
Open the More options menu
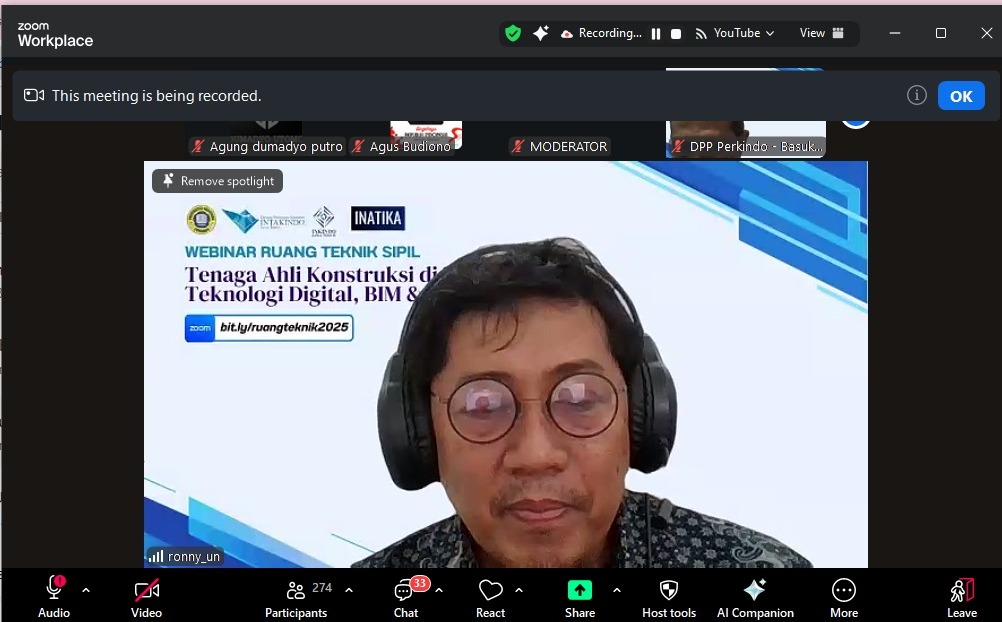tap(844, 595)
